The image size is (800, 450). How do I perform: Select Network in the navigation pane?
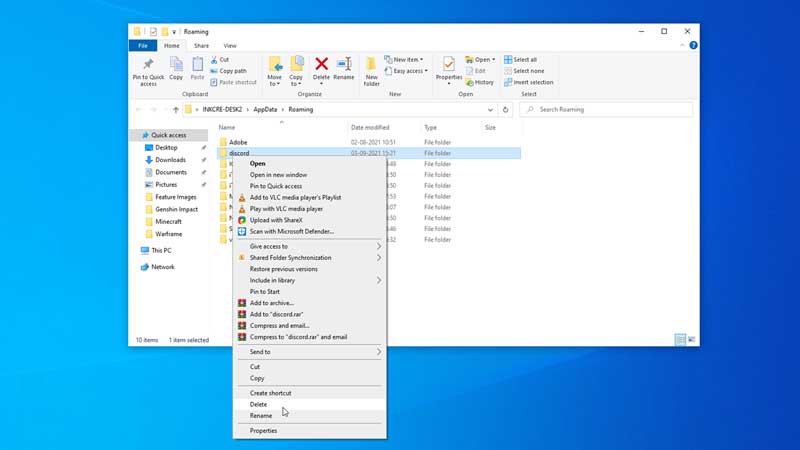(163, 267)
